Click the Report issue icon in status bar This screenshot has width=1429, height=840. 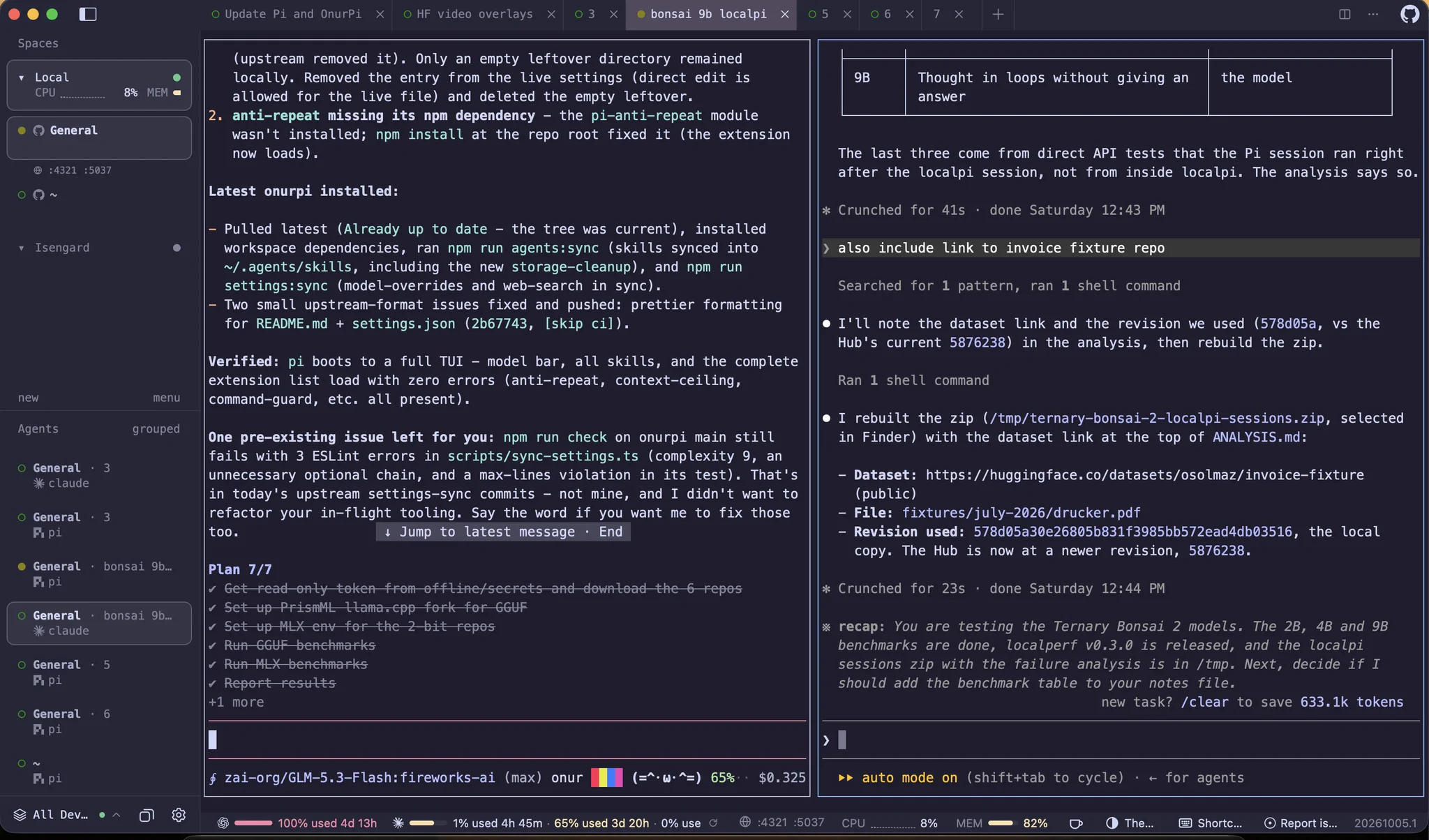click(1270, 823)
